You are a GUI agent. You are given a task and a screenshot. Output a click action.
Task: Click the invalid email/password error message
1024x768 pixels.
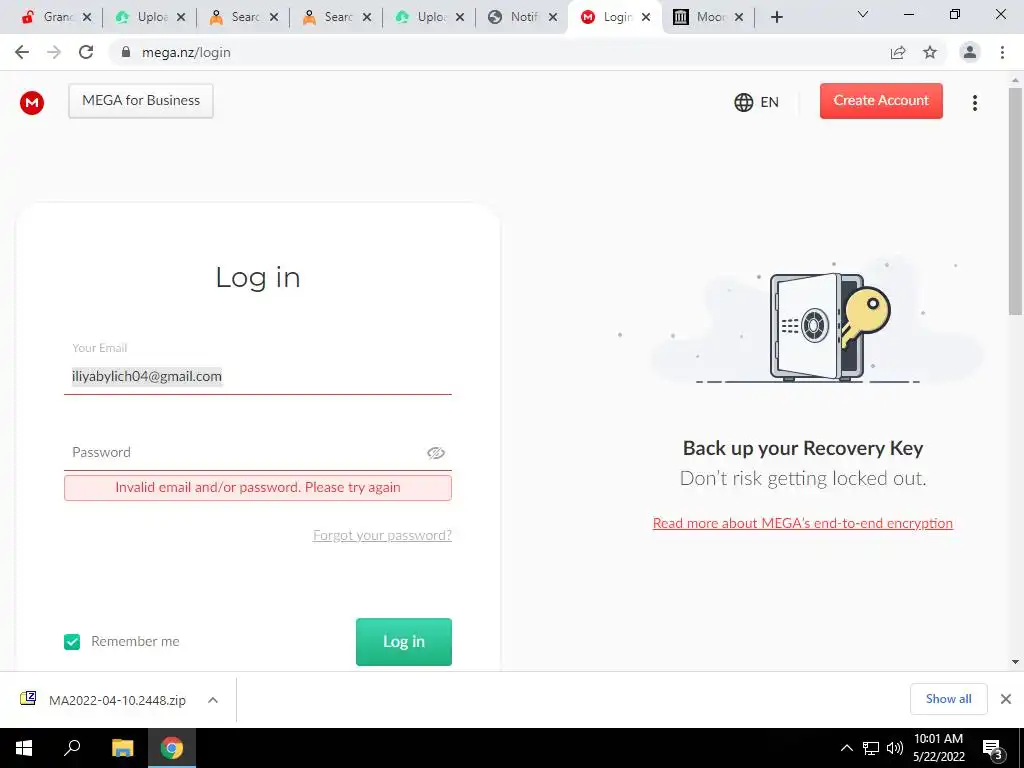click(257, 488)
